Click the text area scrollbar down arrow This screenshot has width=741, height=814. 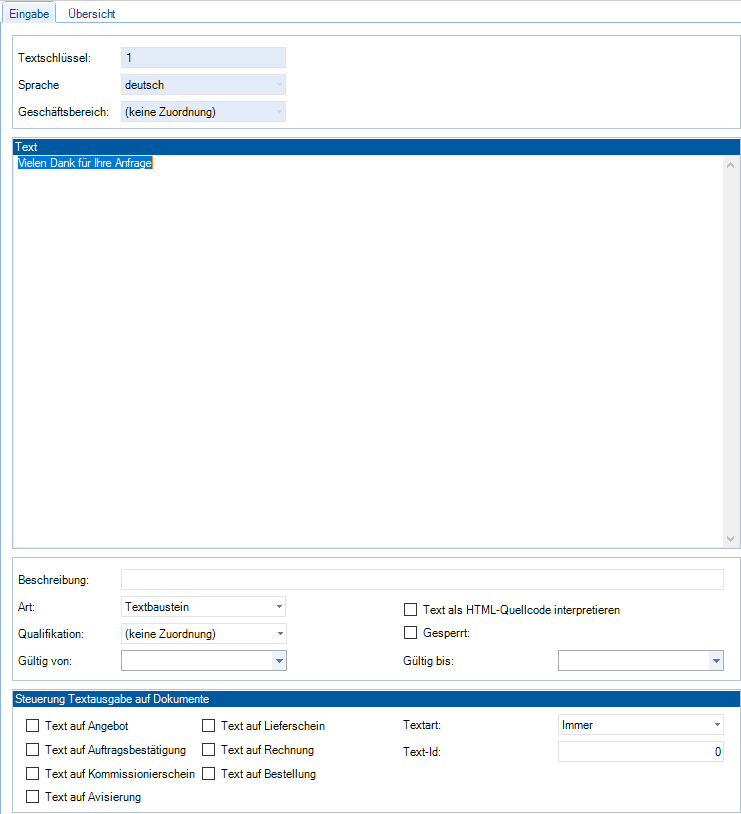pyautogui.click(x=732, y=538)
